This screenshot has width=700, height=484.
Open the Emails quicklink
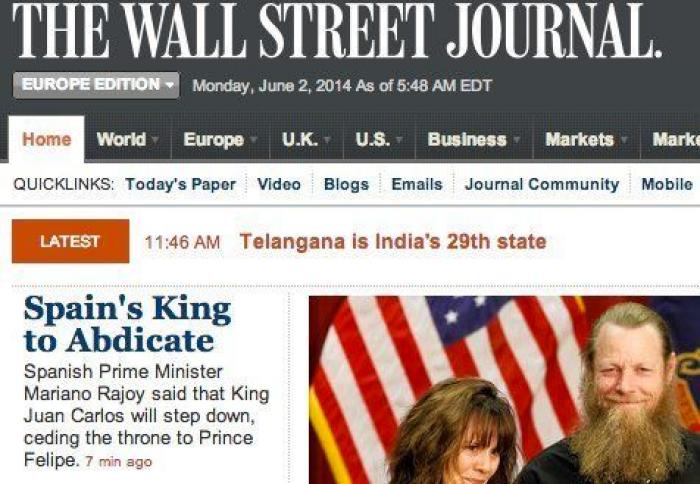pos(417,184)
